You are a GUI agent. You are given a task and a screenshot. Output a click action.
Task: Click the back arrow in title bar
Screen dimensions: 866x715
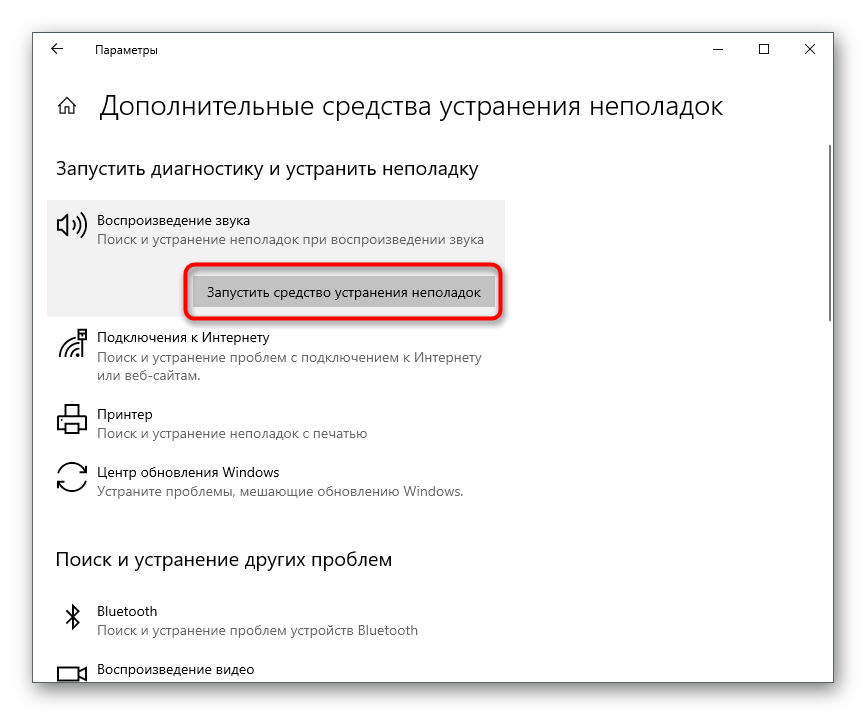point(57,49)
